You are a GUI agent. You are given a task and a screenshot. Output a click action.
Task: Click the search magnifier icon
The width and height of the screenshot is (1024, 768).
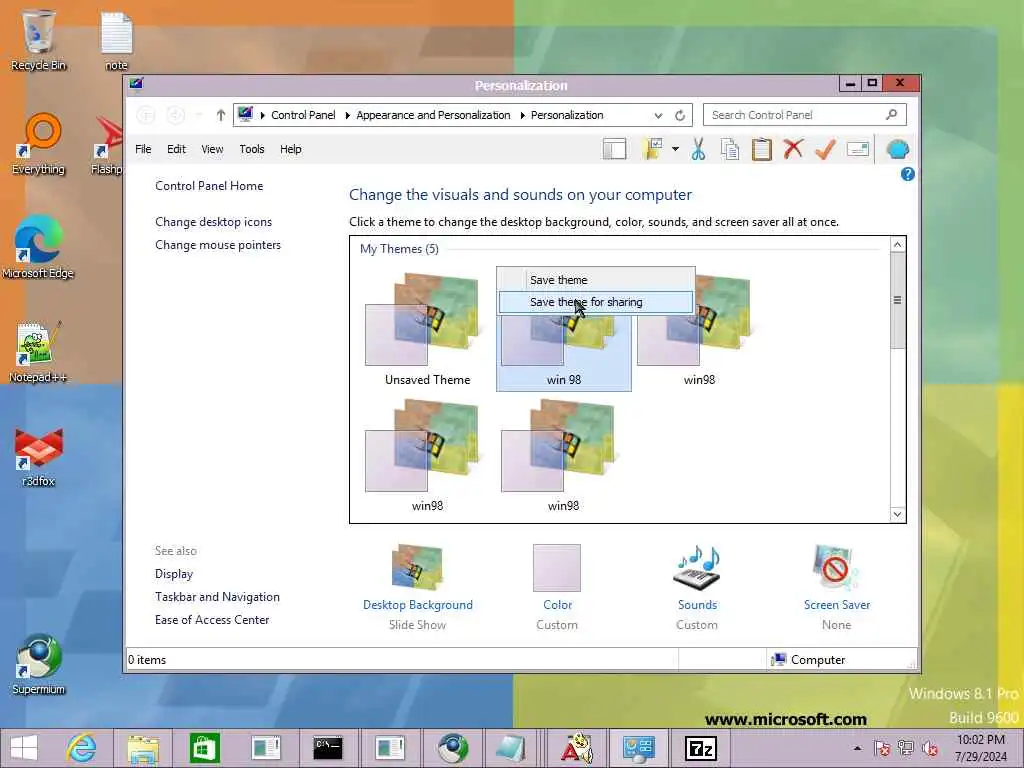[891, 114]
